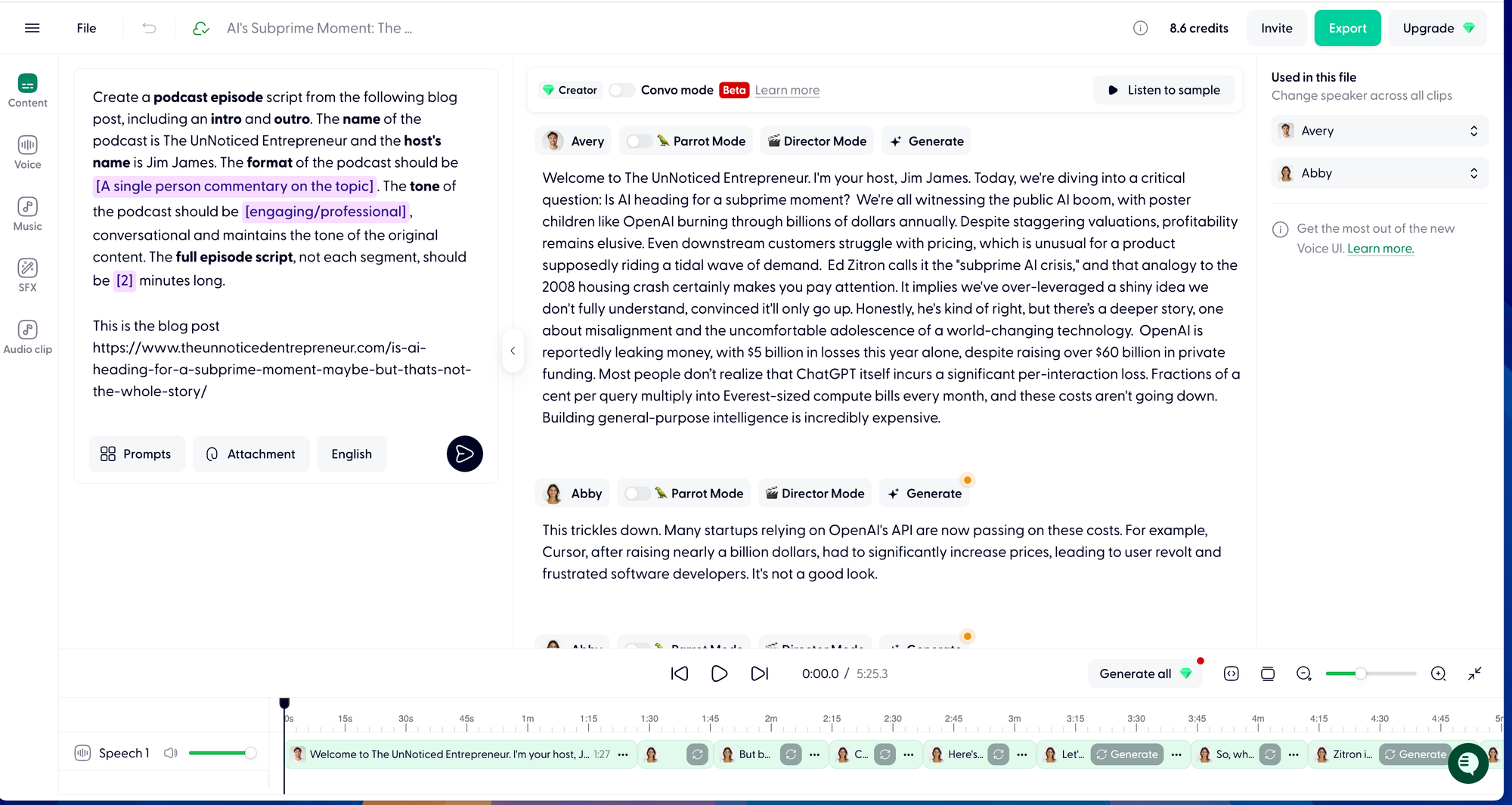
Task: Regenerate the 'But b...' timeline clip
Action: click(x=791, y=754)
